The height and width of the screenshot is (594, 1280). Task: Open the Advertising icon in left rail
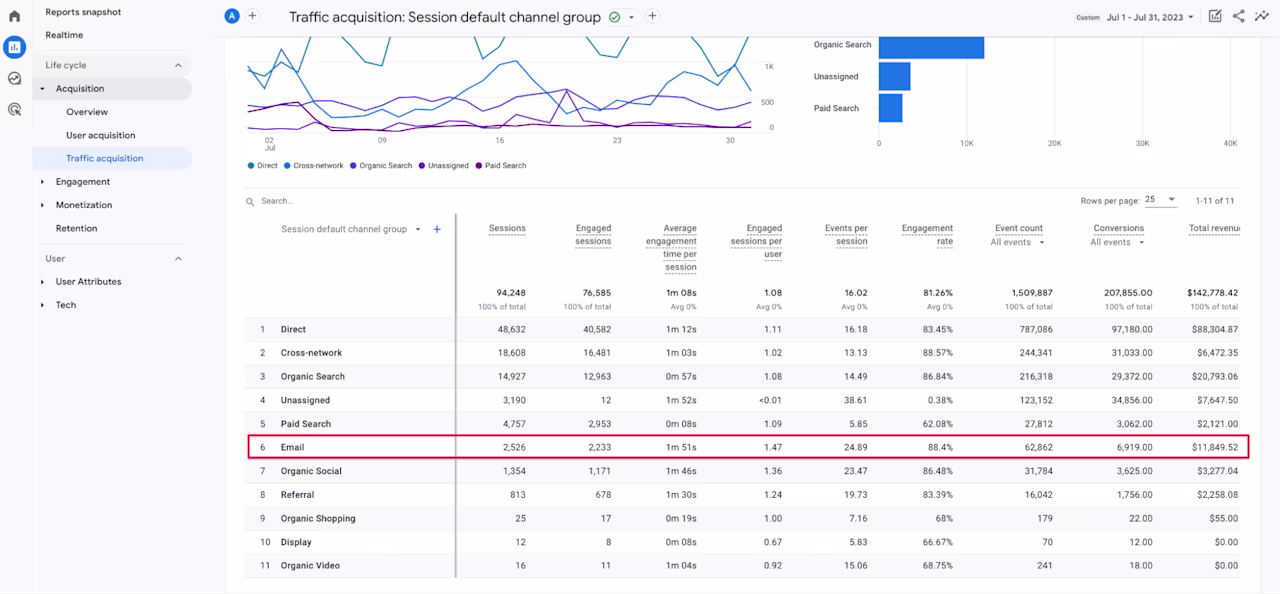point(14,109)
